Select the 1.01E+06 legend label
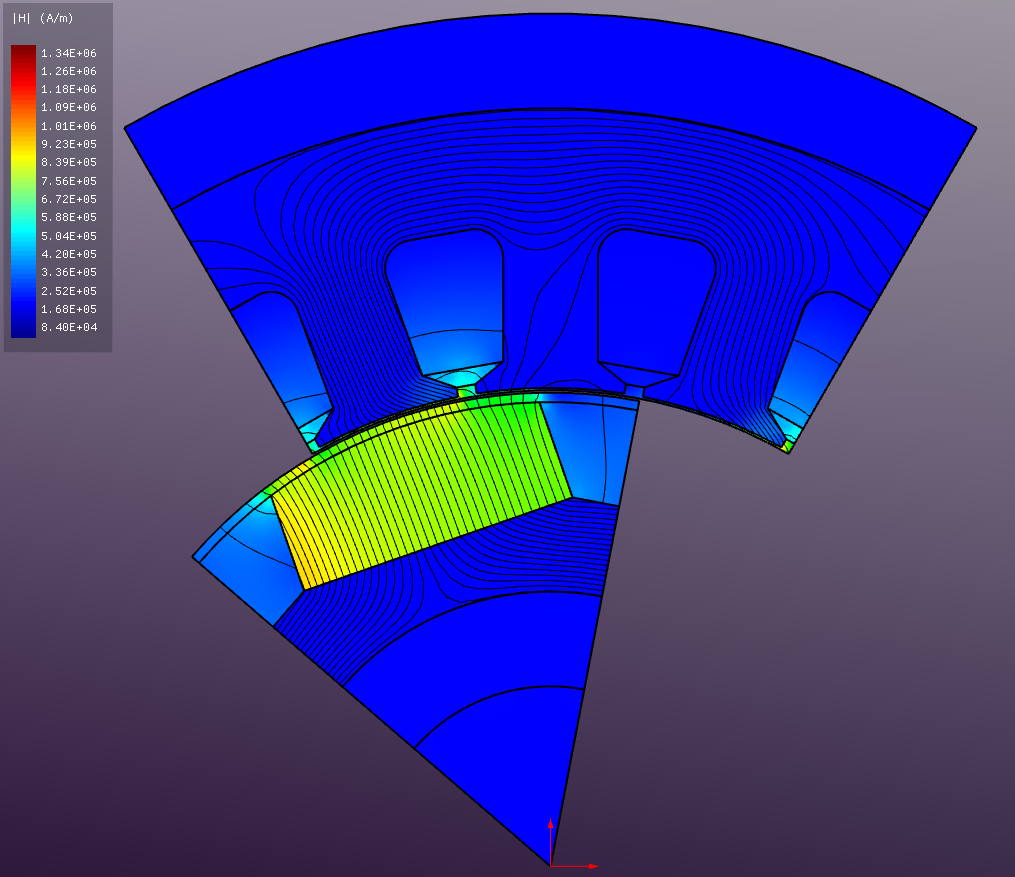This screenshot has width=1015, height=877. pyautogui.click(x=68, y=126)
